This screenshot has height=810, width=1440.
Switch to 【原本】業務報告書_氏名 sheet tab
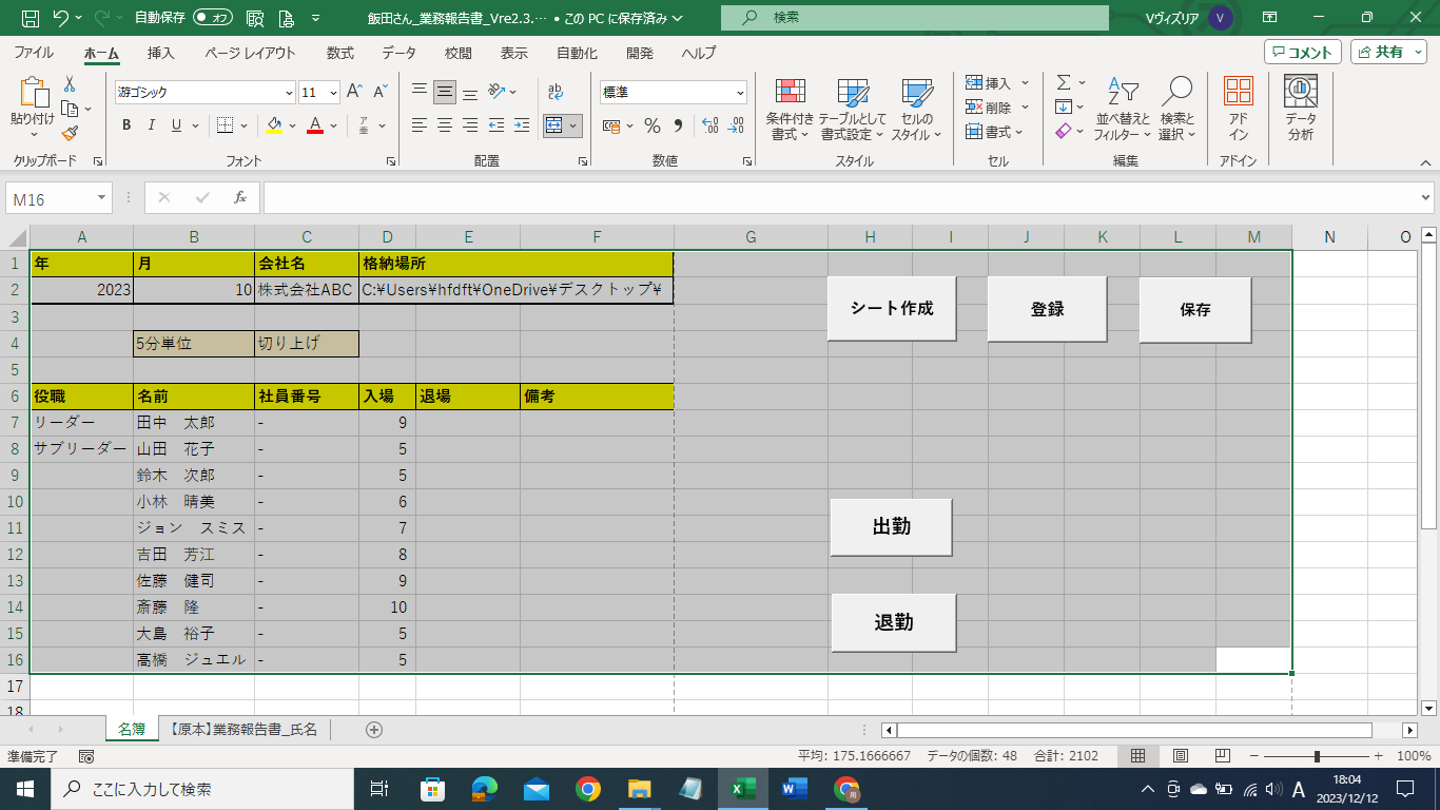(x=243, y=730)
